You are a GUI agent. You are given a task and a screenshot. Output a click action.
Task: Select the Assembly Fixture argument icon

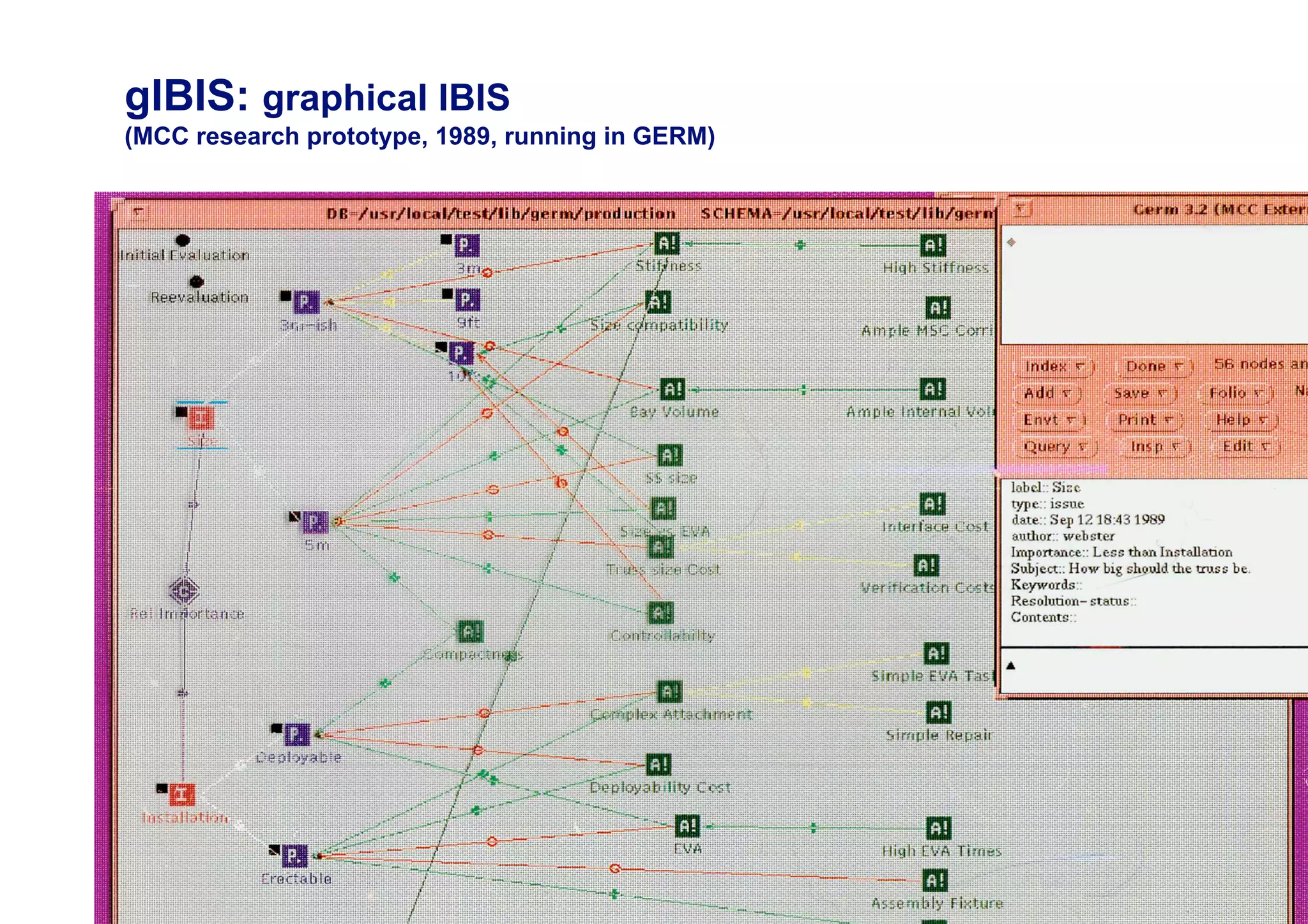pyautogui.click(x=935, y=881)
